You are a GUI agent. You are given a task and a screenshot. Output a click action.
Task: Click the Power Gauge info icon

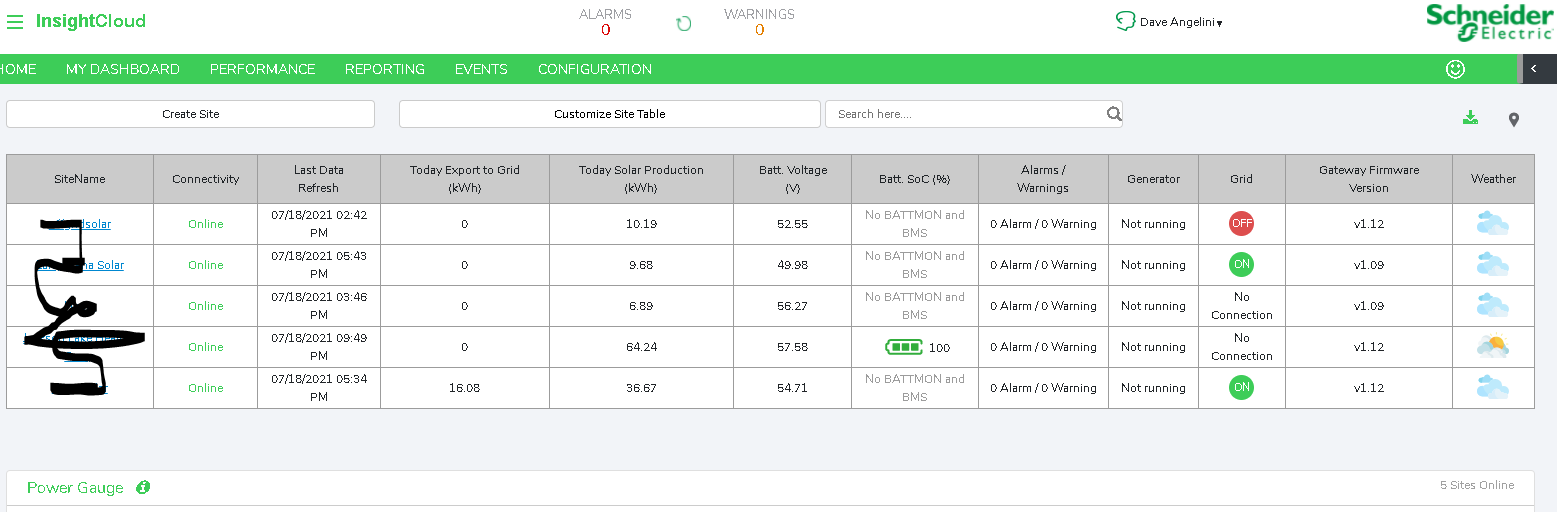pos(143,487)
